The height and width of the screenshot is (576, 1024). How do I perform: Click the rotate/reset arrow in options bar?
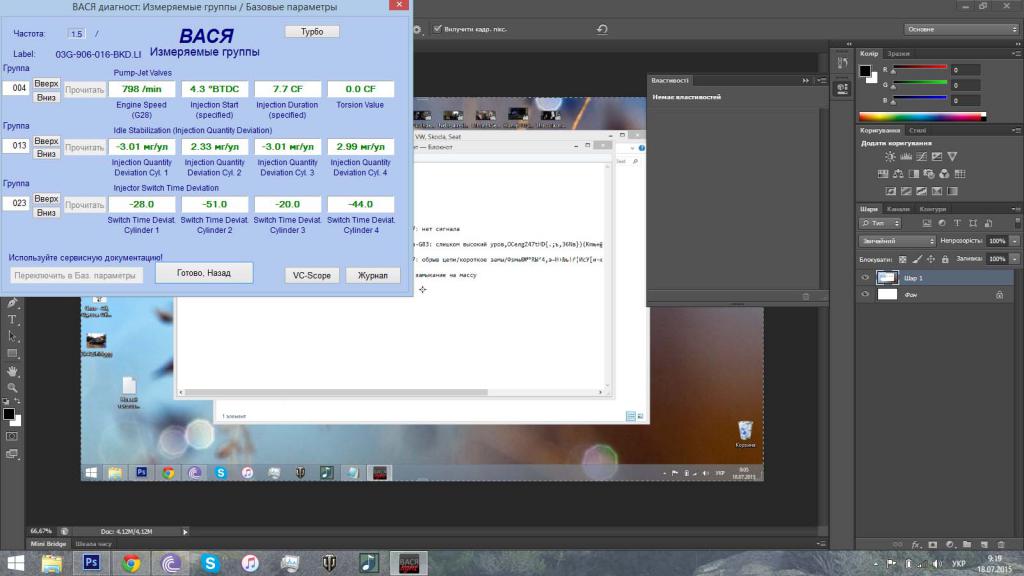pyautogui.click(x=602, y=29)
